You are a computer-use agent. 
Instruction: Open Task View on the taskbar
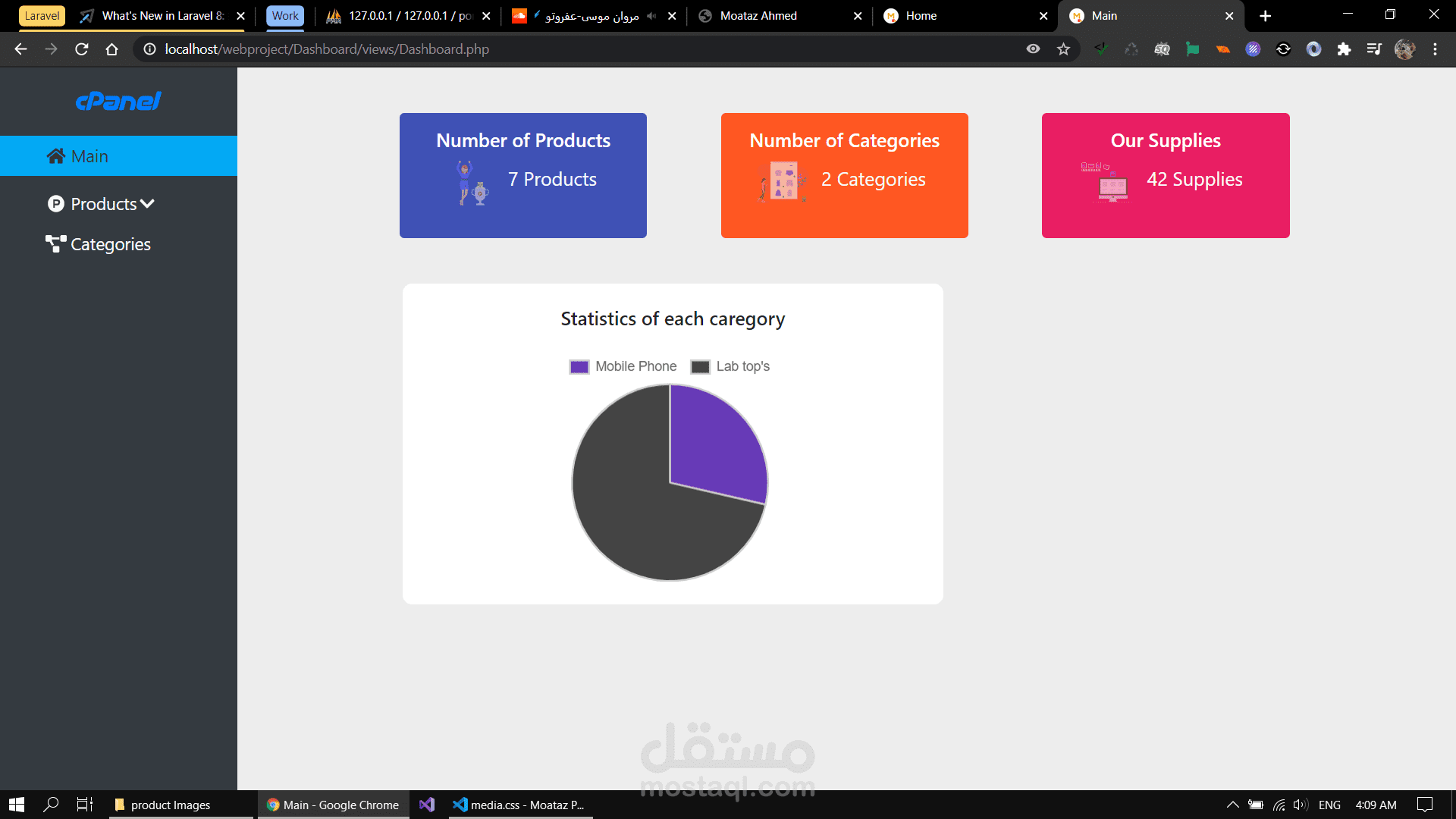coord(85,805)
